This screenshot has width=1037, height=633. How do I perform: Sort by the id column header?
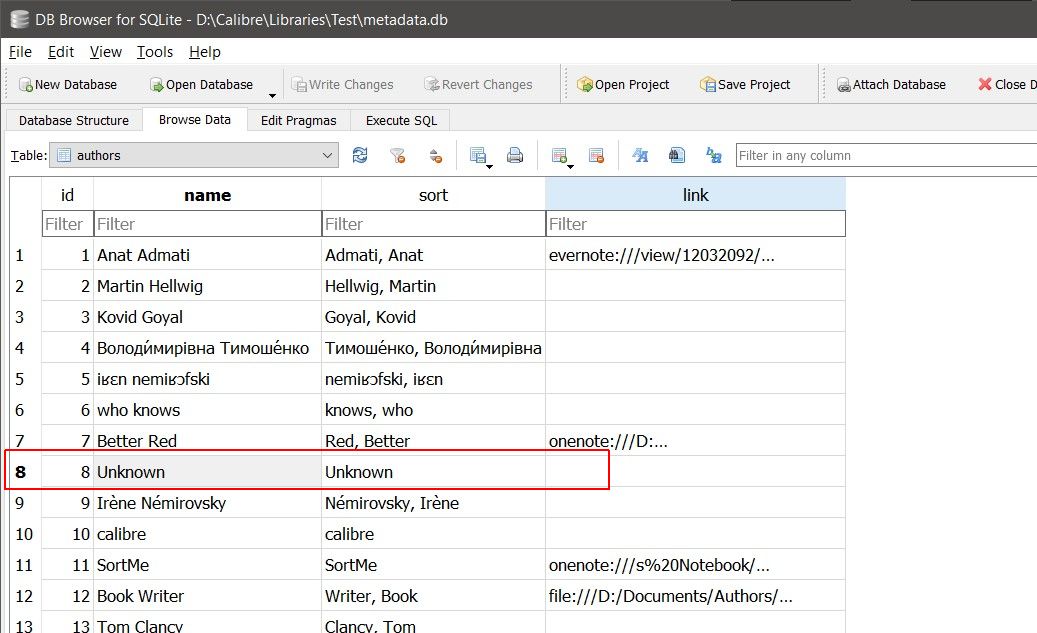coord(67,194)
